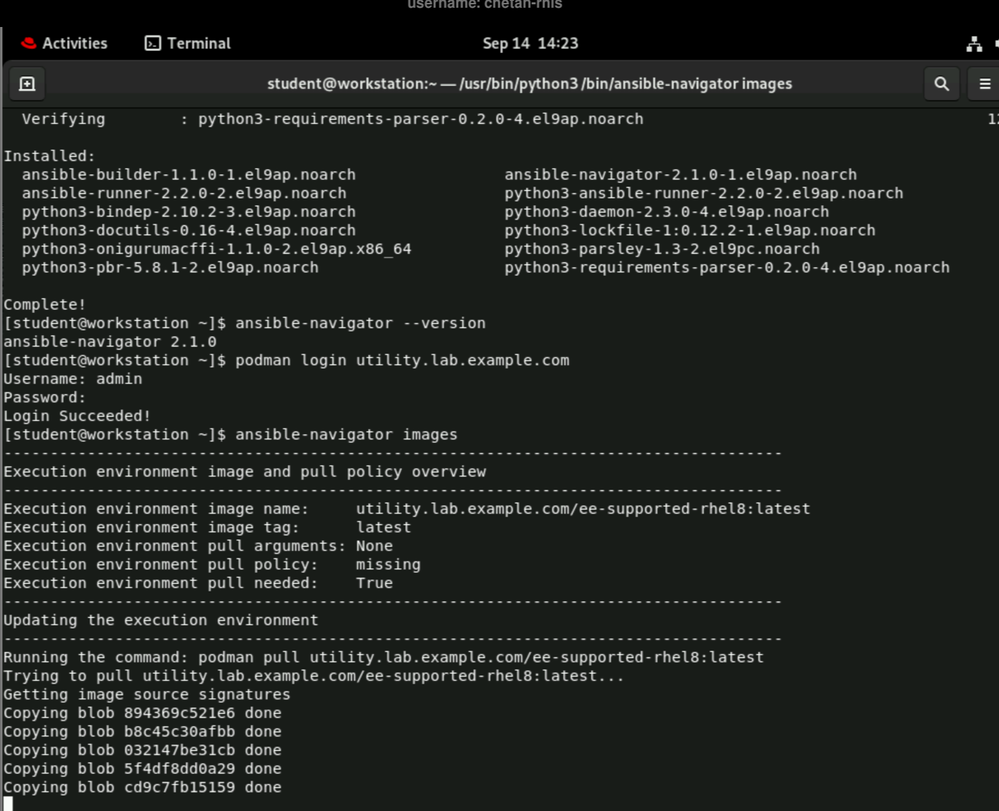This screenshot has width=999, height=811.
Task: Click 'ansible-navigator-2.1.0-1.el9ap.noarch' package entry
Action: coord(680,175)
